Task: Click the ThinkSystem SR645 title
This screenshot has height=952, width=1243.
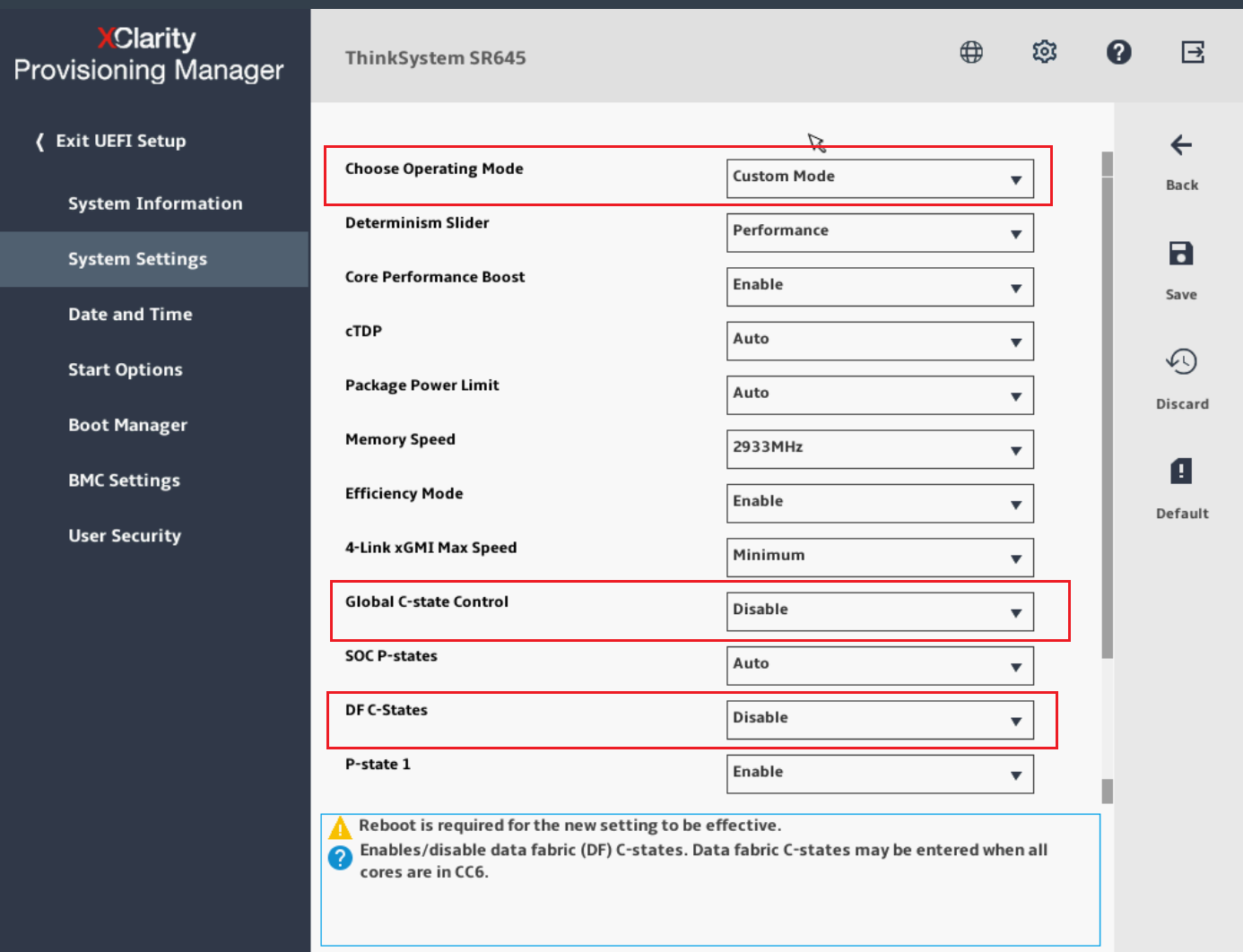Action: coord(435,58)
